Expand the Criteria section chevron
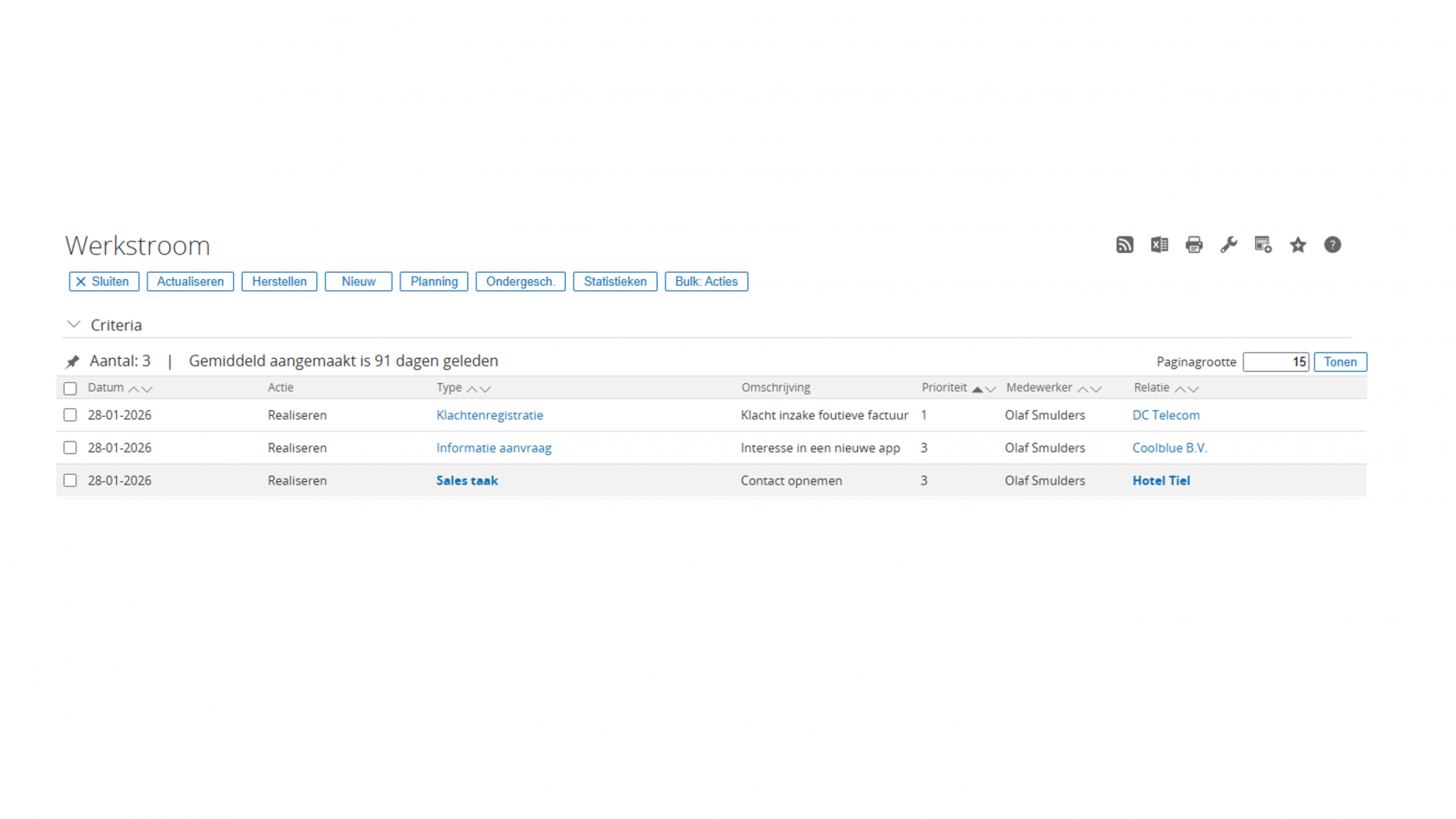This screenshot has width=1456, height=819. click(74, 325)
